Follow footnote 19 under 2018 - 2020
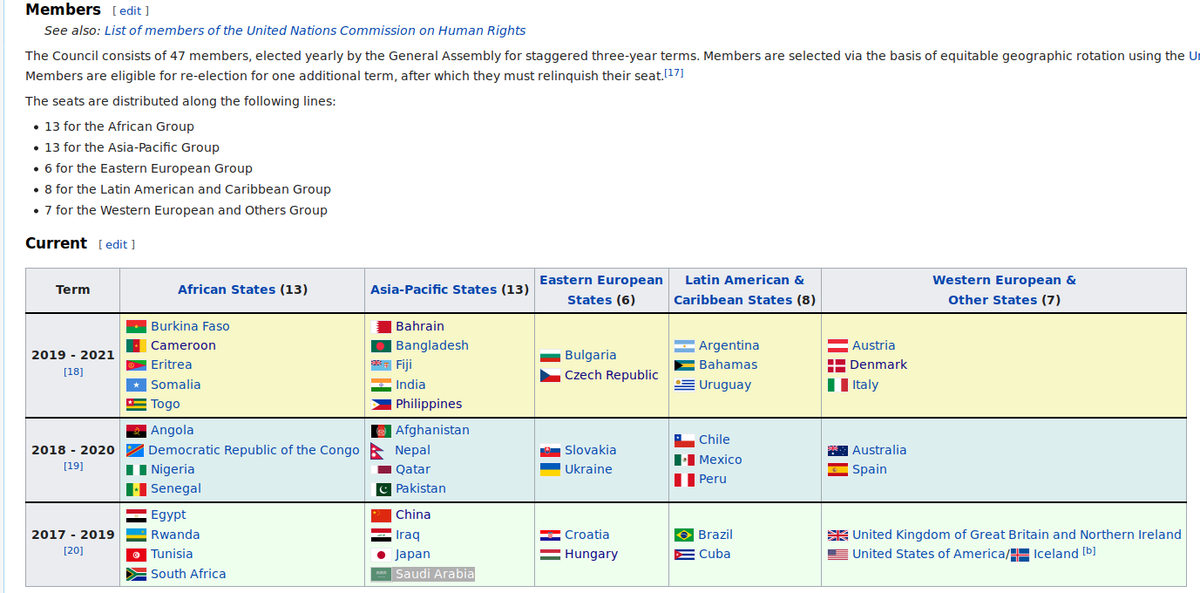 (x=73, y=466)
